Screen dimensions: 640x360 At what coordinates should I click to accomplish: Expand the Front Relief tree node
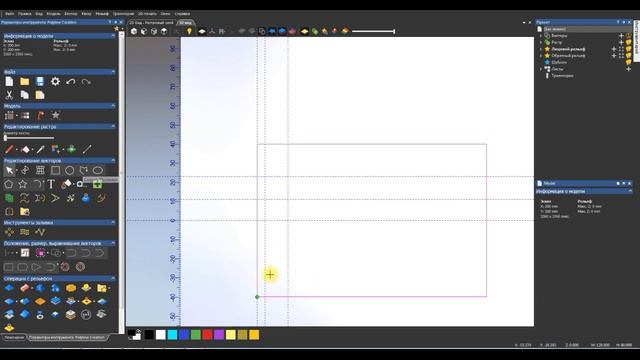pyautogui.click(x=541, y=49)
